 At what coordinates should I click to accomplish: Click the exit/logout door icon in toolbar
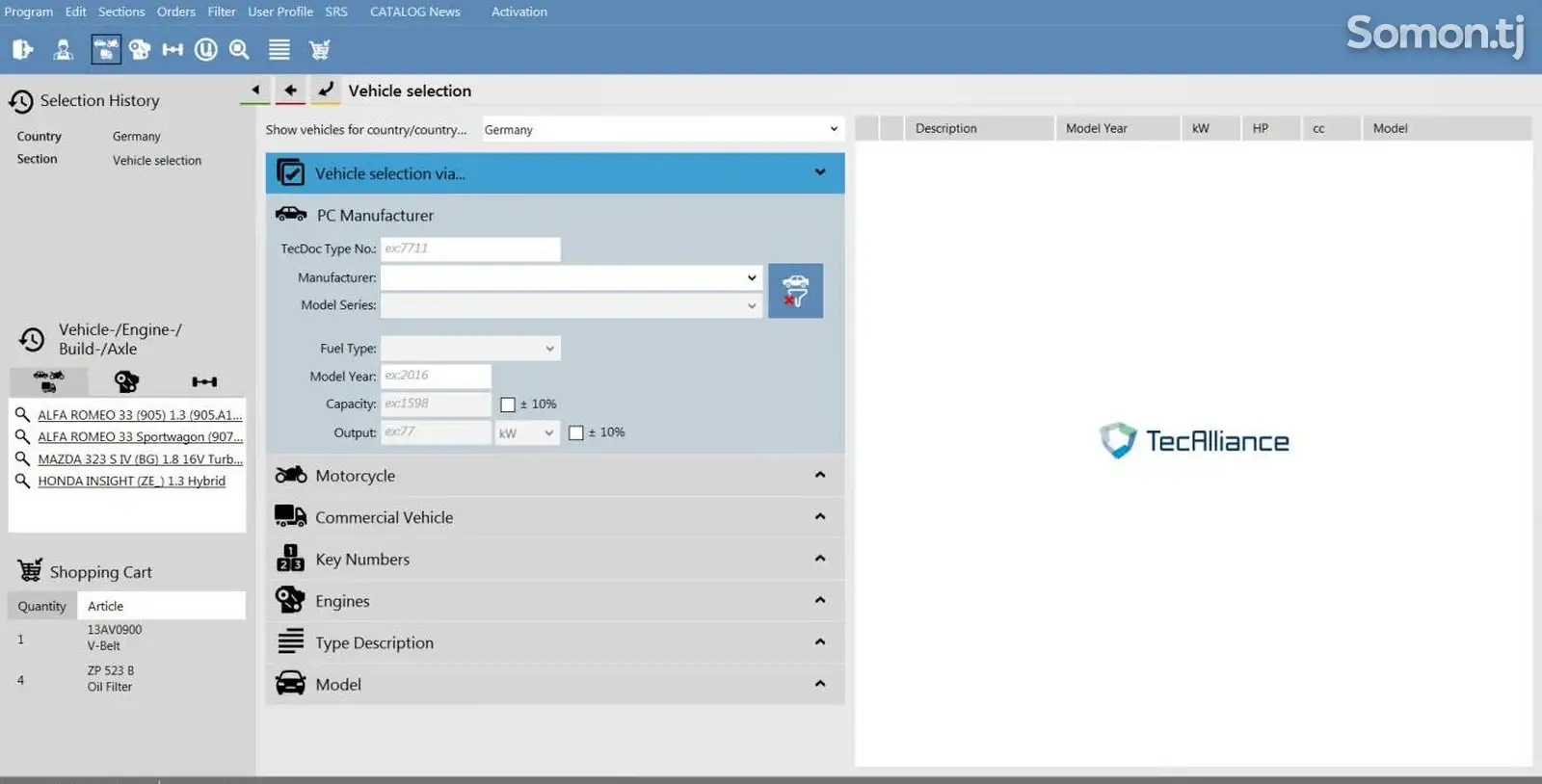(23, 49)
